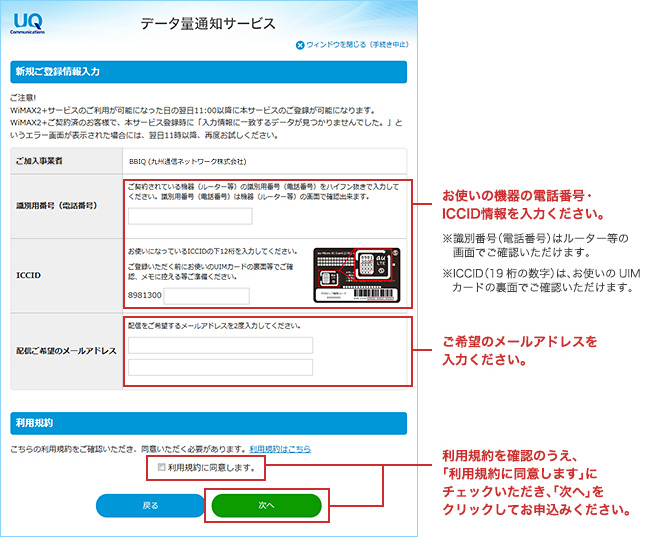Click the ご加入事業者 row label
650x537 pixels.
point(39,161)
